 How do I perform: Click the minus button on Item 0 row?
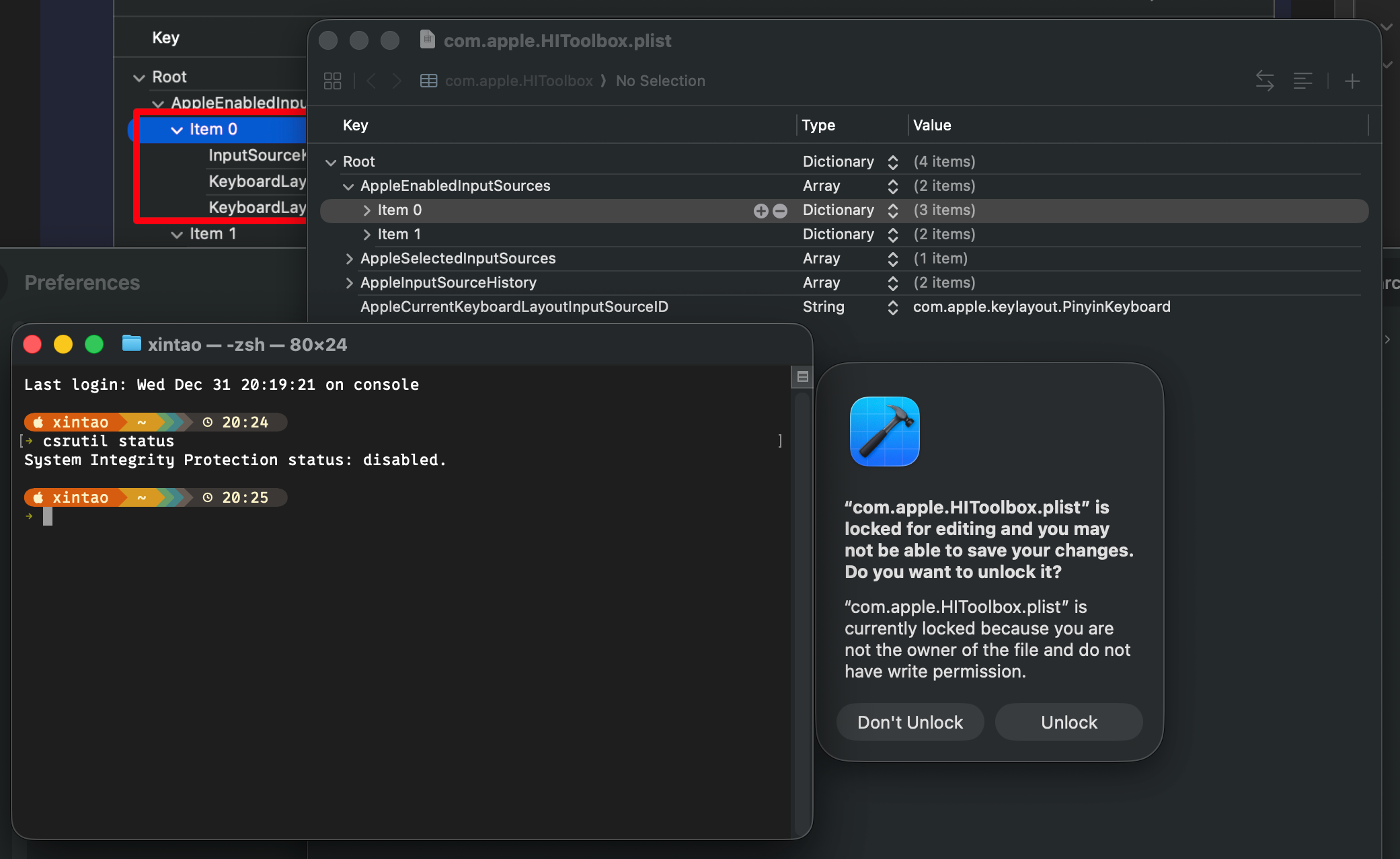coord(780,211)
